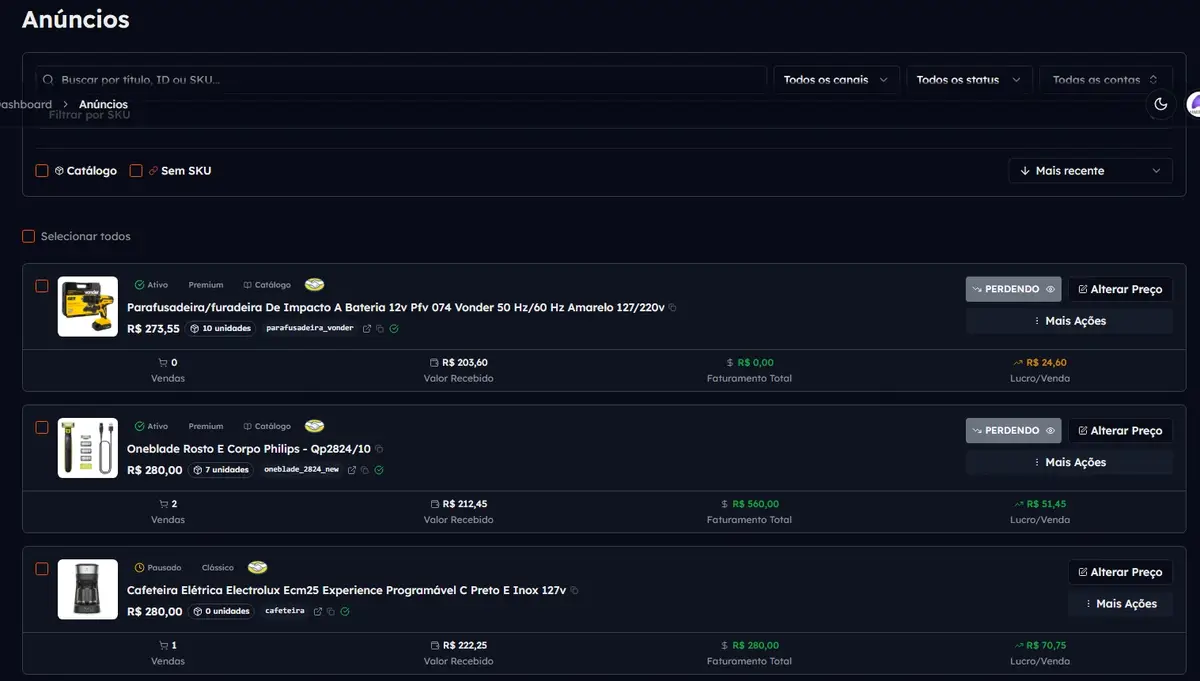
Task: Select the Oneblade listing checkbox
Action: [x=42, y=427]
